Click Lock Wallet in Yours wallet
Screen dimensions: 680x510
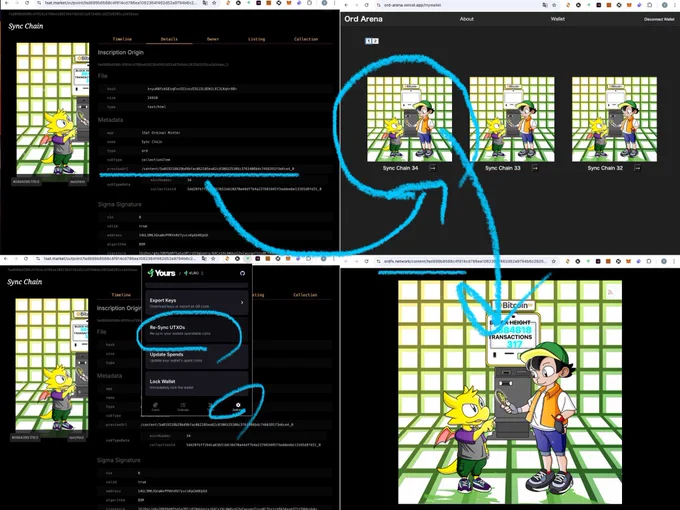tap(197, 384)
